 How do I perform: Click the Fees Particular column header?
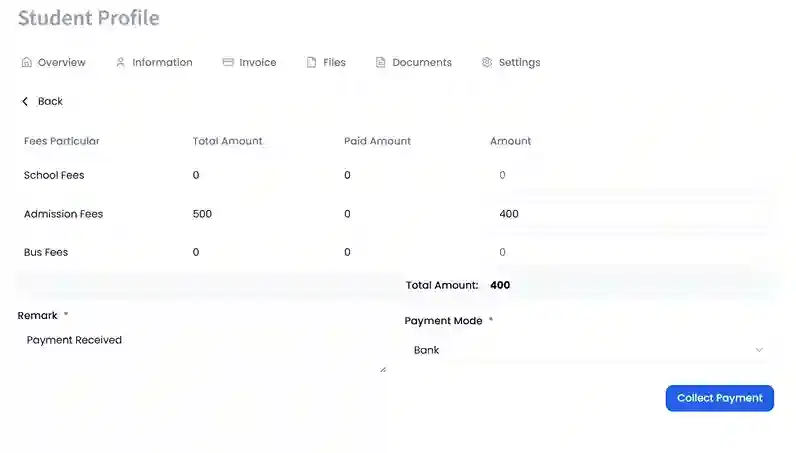pos(62,141)
